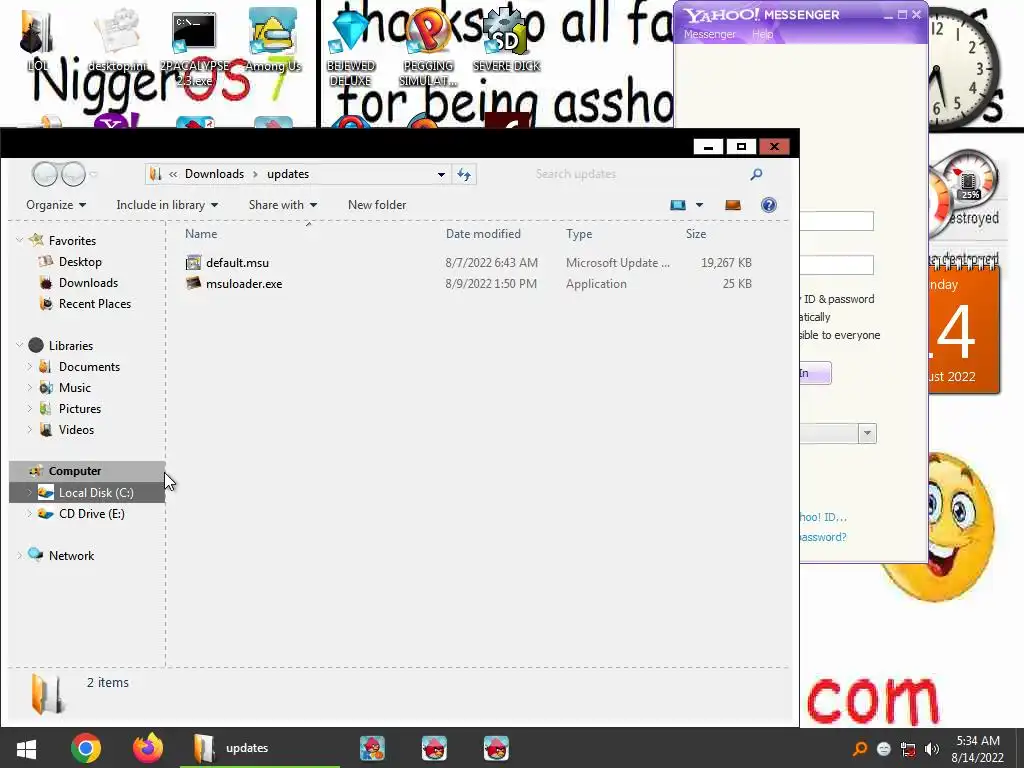Click the 8/9/2022 1:50 PM date cell
Image resolution: width=1024 pixels, height=768 pixels.
coord(491,283)
